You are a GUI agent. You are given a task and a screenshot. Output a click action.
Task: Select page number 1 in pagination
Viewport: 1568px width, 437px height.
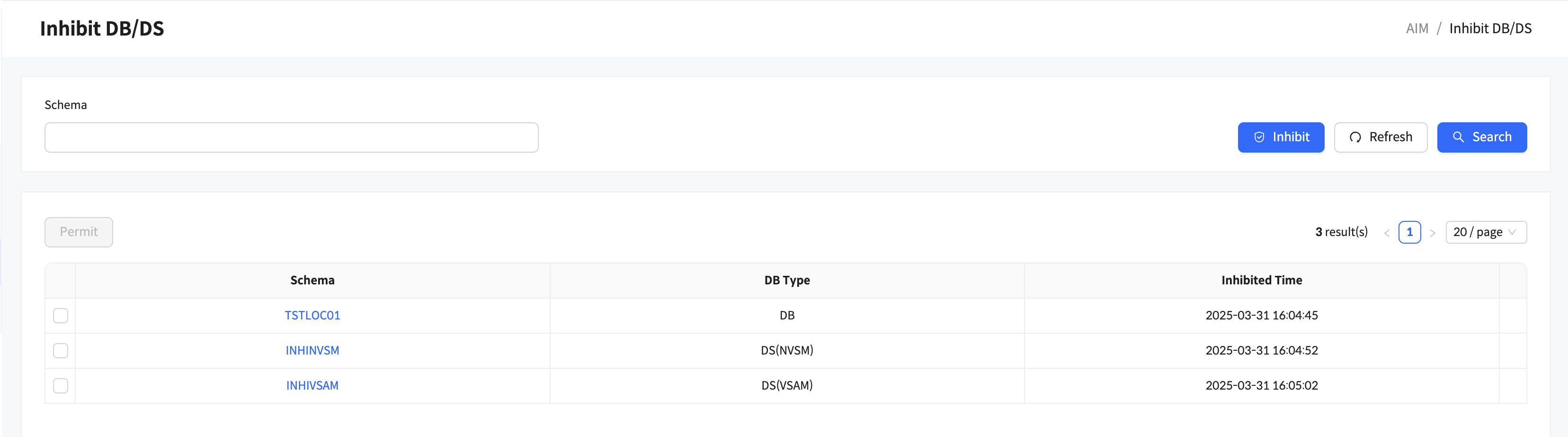tap(1409, 232)
